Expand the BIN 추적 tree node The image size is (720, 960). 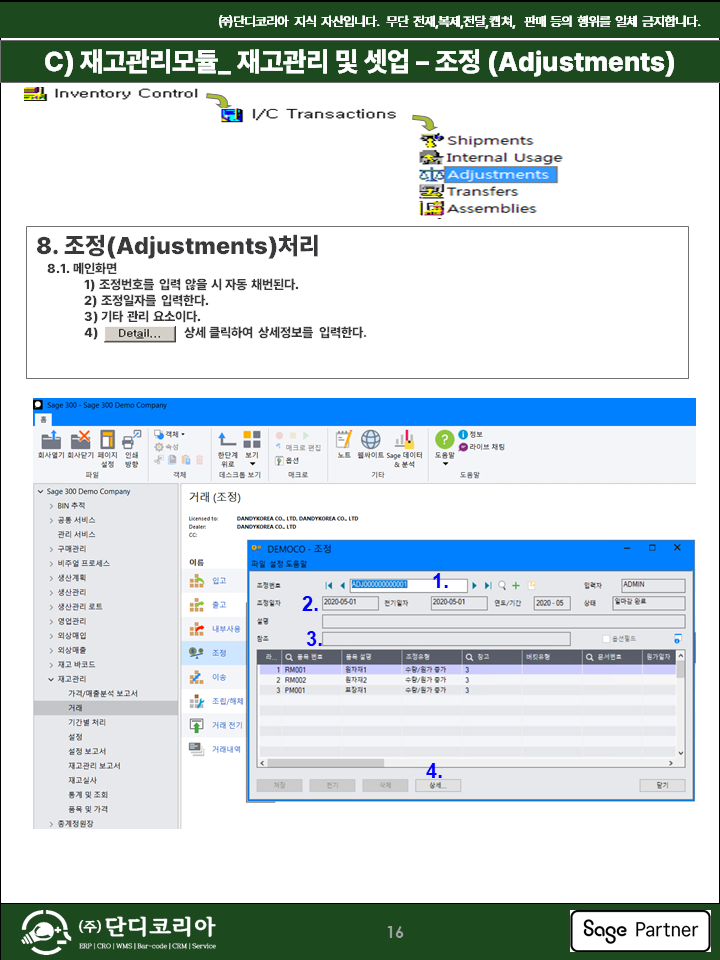[51, 506]
